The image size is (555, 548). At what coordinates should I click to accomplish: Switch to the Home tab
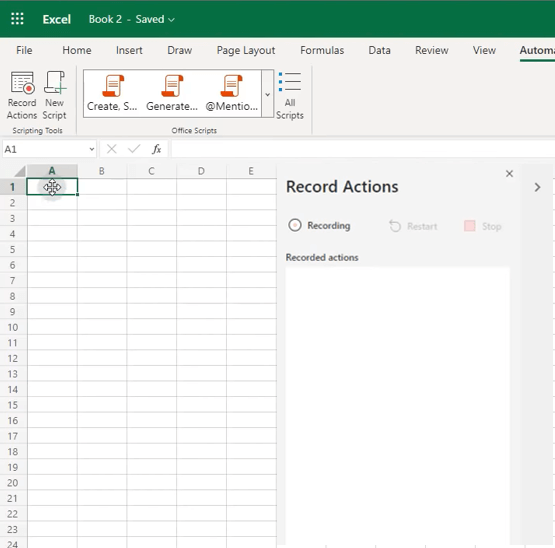tap(77, 50)
